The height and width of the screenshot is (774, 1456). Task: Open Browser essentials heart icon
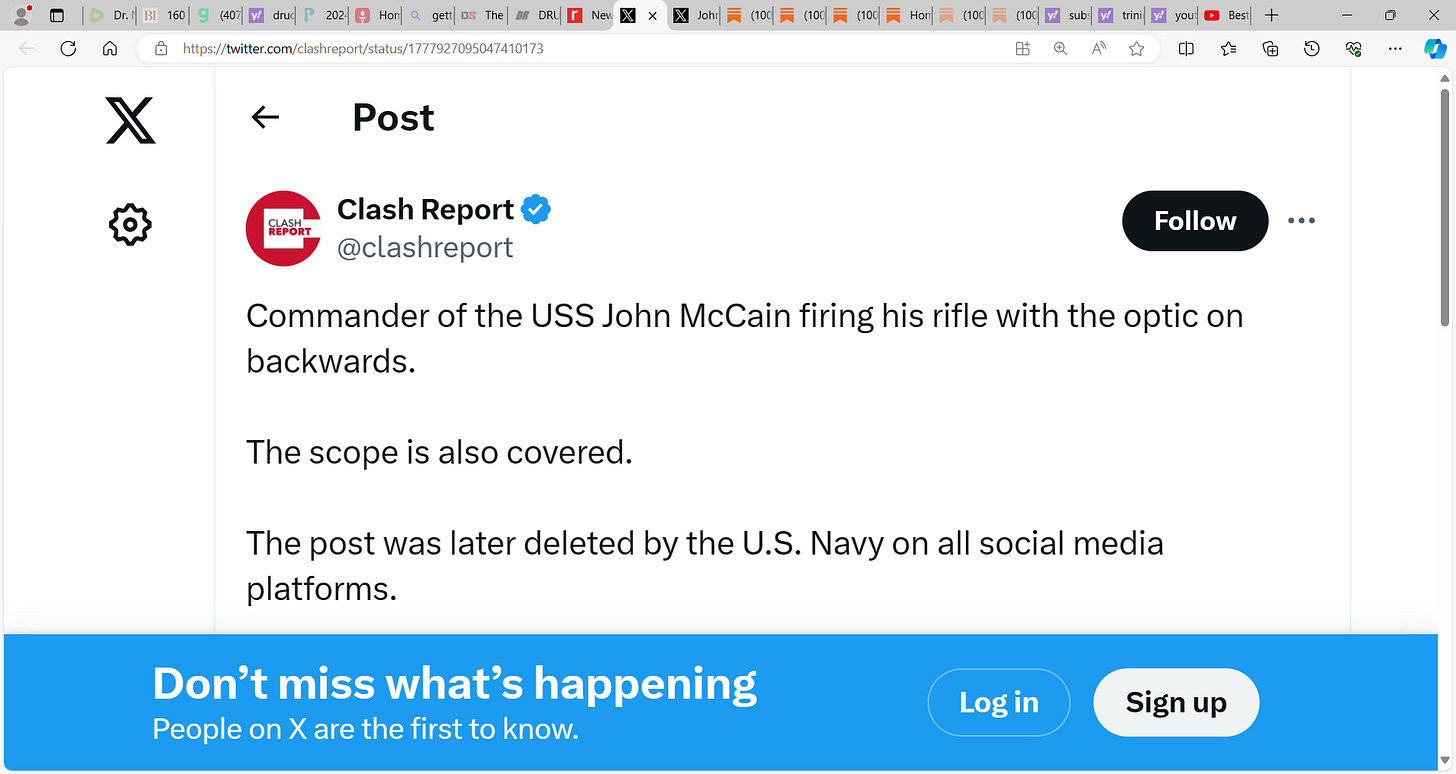pos(1353,48)
